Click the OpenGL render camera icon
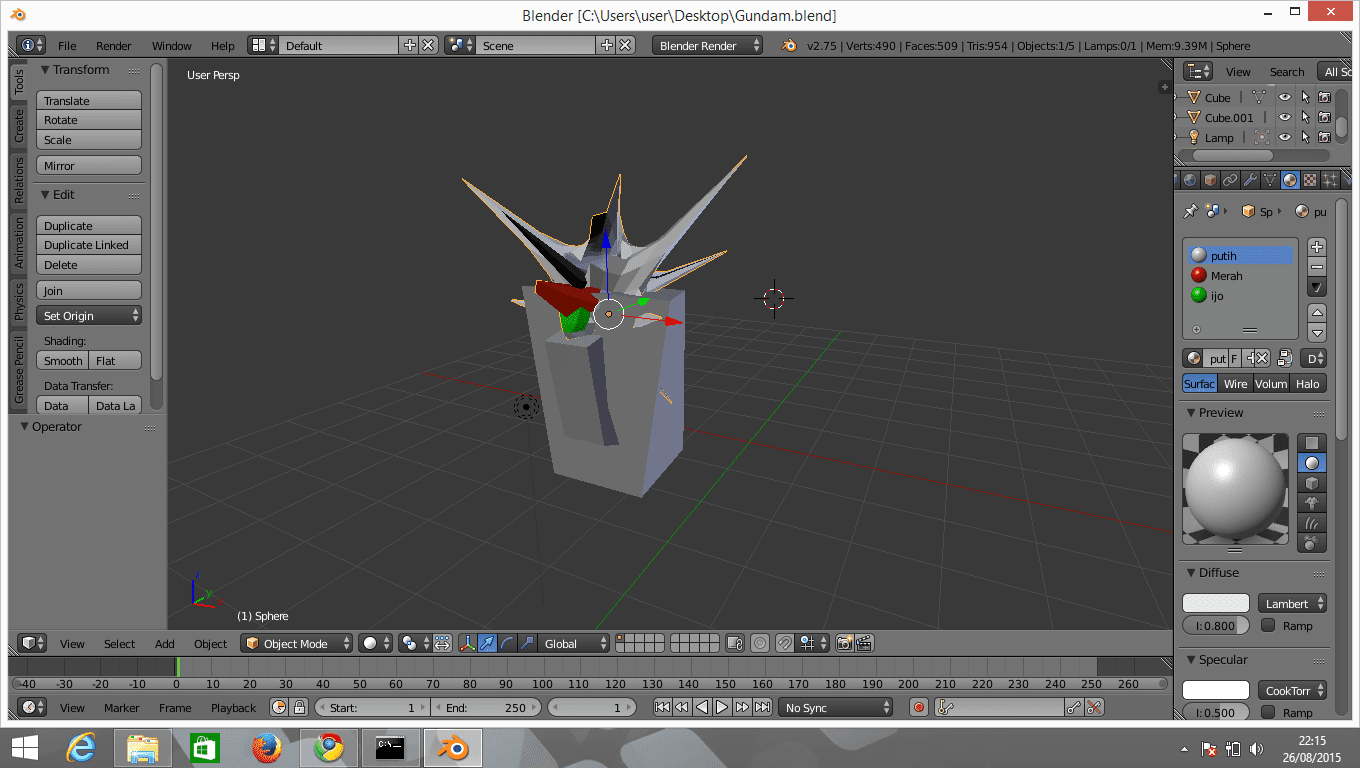The height and width of the screenshot is (768, 1360). tap(845, 644)
